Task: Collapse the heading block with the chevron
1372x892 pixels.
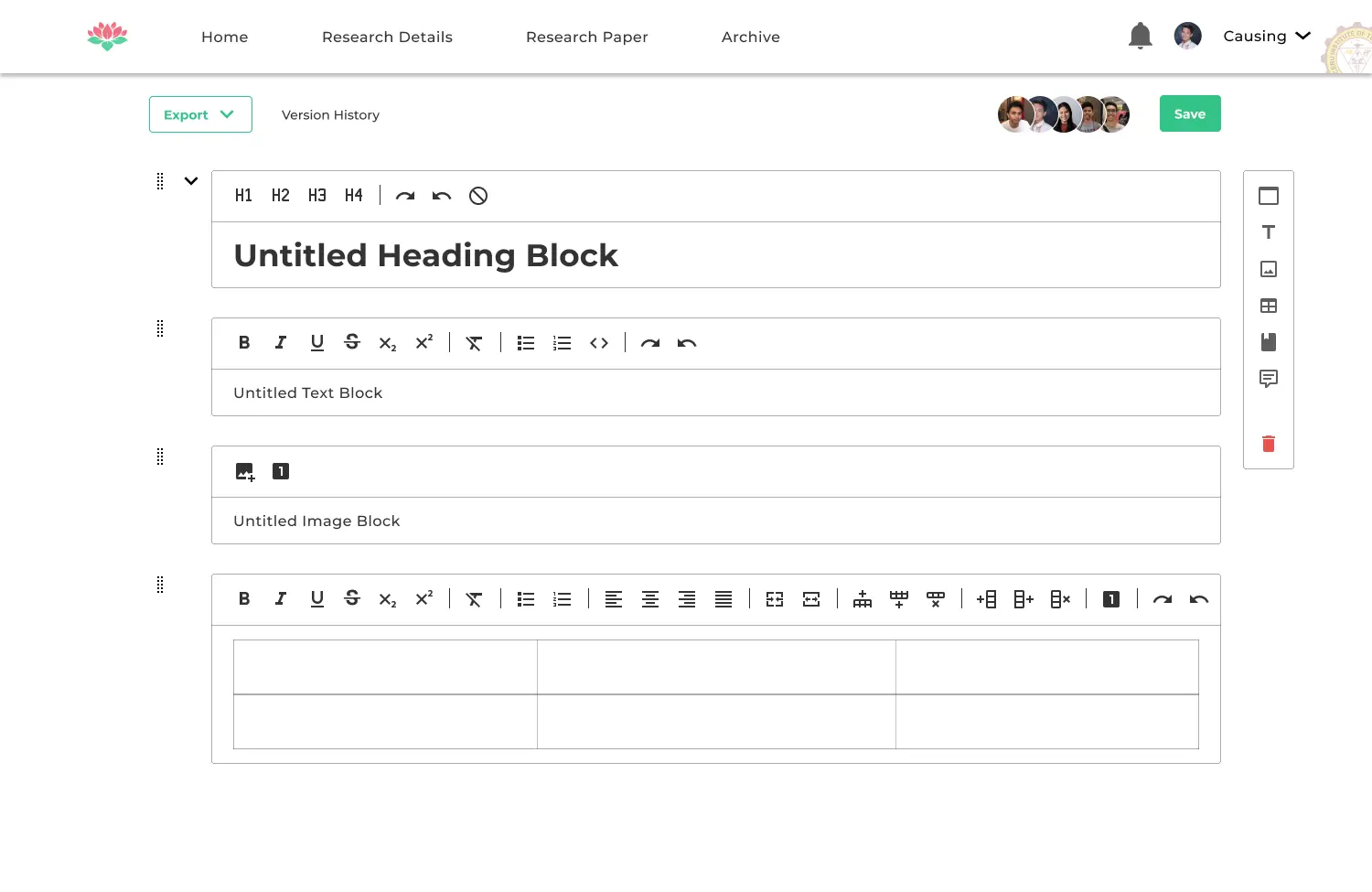Action: tap(191, 181)
